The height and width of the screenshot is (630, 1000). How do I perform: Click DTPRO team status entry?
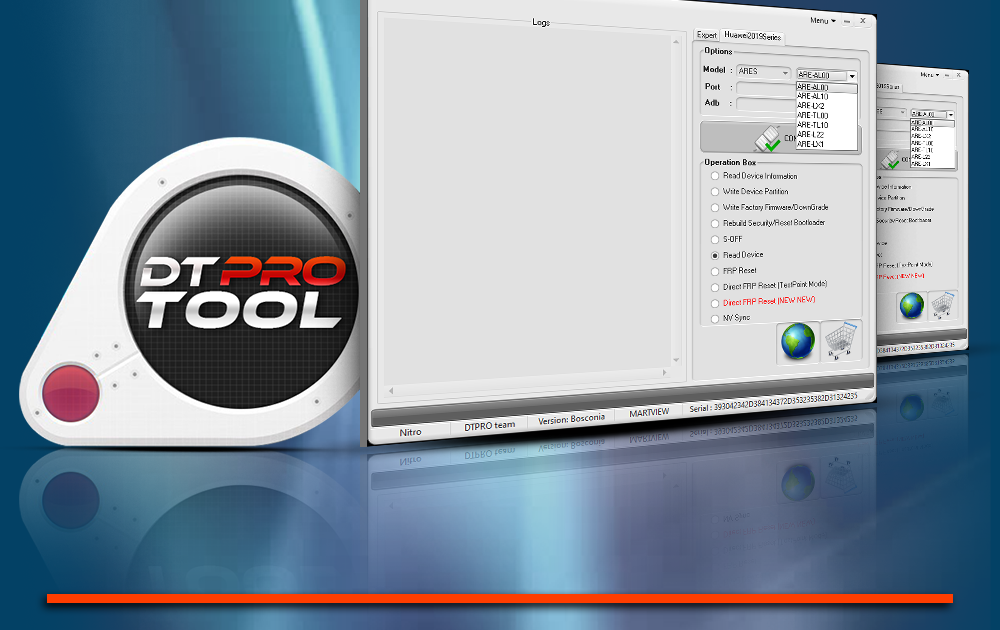pos(489,426)
